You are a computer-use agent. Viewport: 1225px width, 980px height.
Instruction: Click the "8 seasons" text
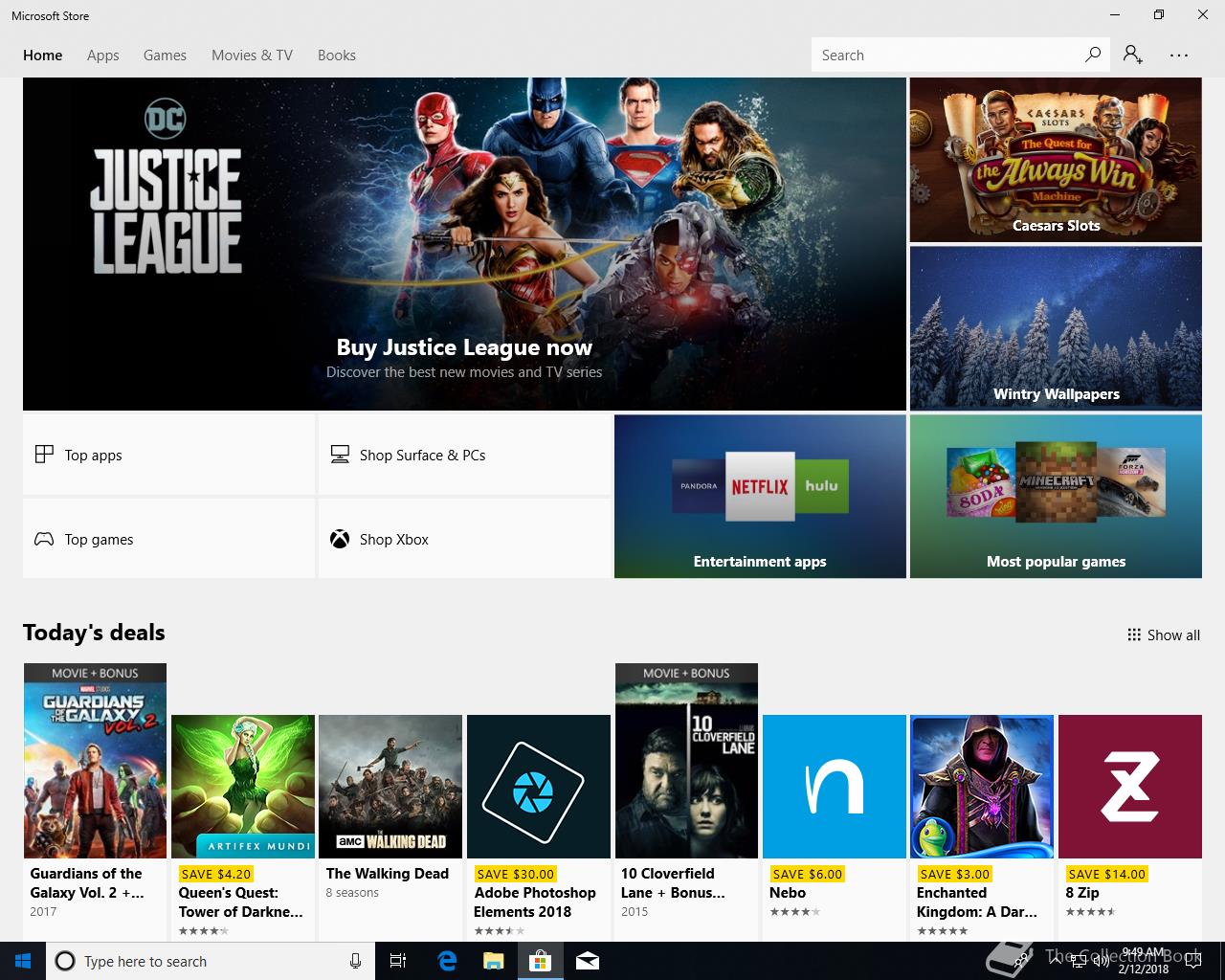click(x=352, y=893)
